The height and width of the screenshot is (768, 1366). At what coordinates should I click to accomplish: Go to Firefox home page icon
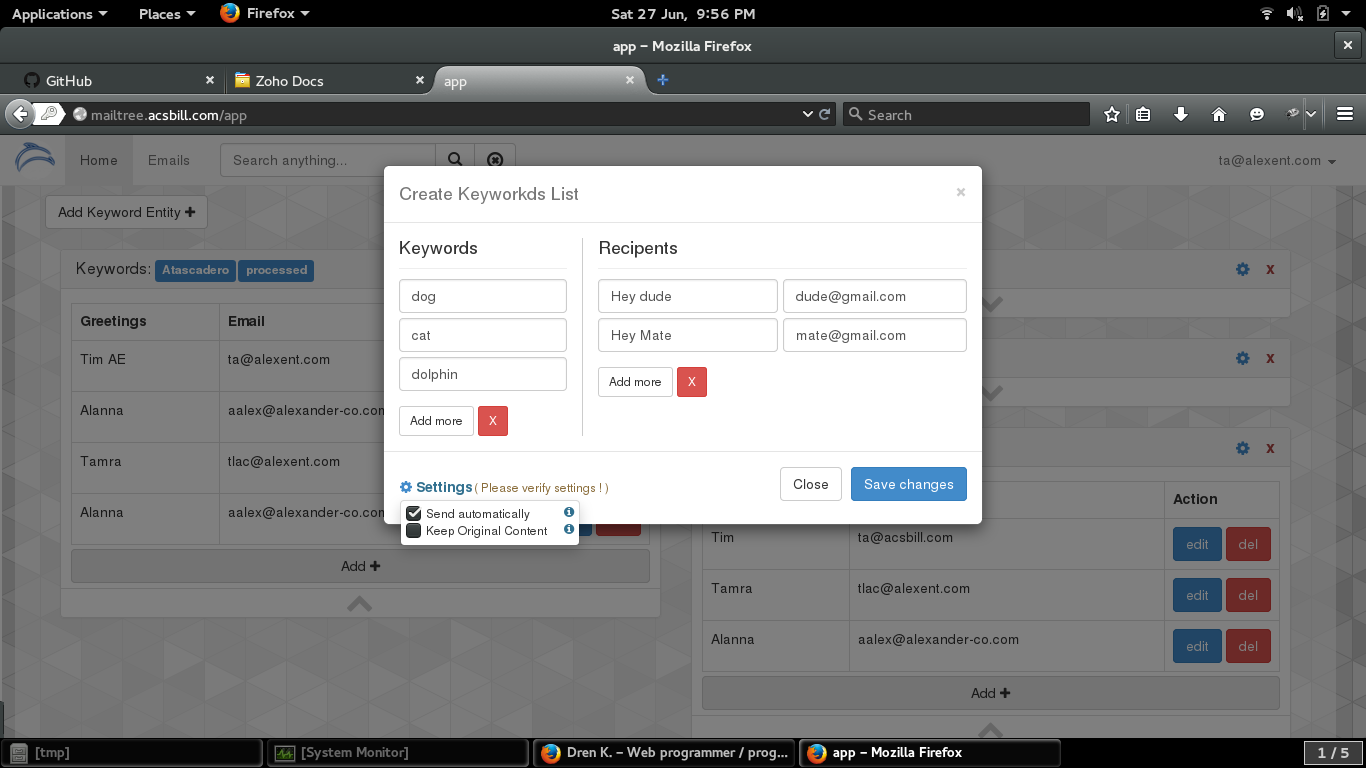coord(1218,115)
